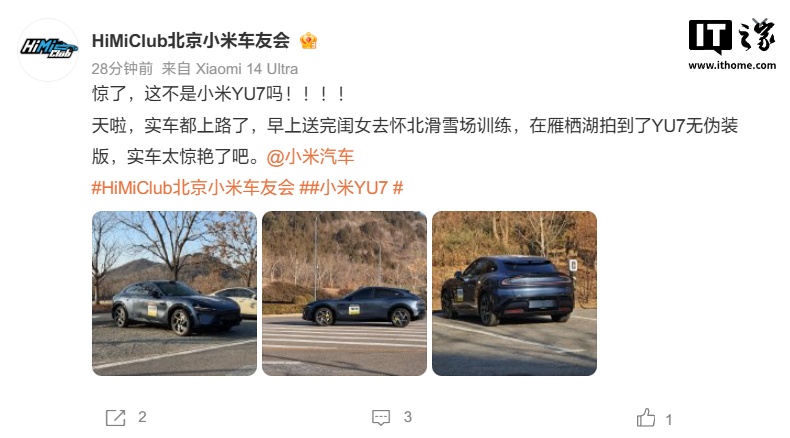Click the HiMiClub profile avatar
The image size is (790, 438).
[48, 49]
